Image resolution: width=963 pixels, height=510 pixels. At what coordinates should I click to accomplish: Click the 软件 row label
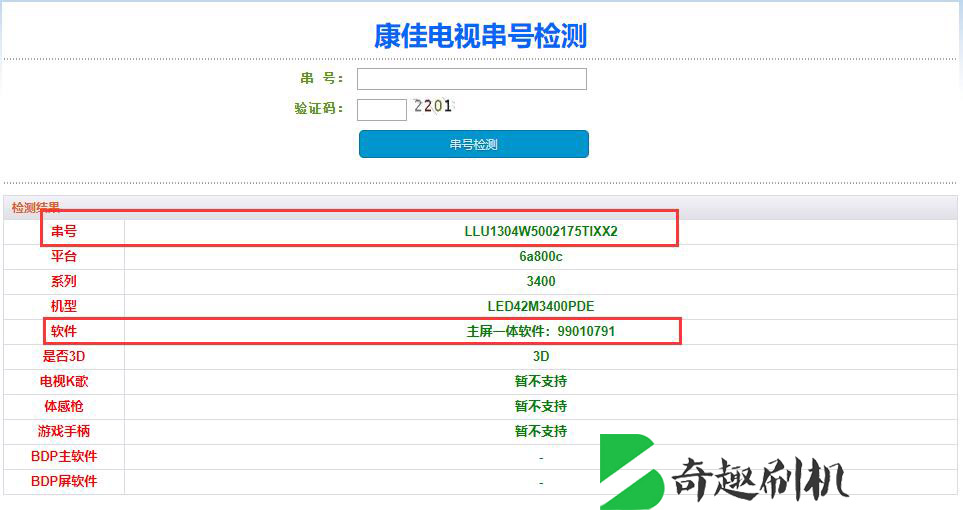coord(64,331)
